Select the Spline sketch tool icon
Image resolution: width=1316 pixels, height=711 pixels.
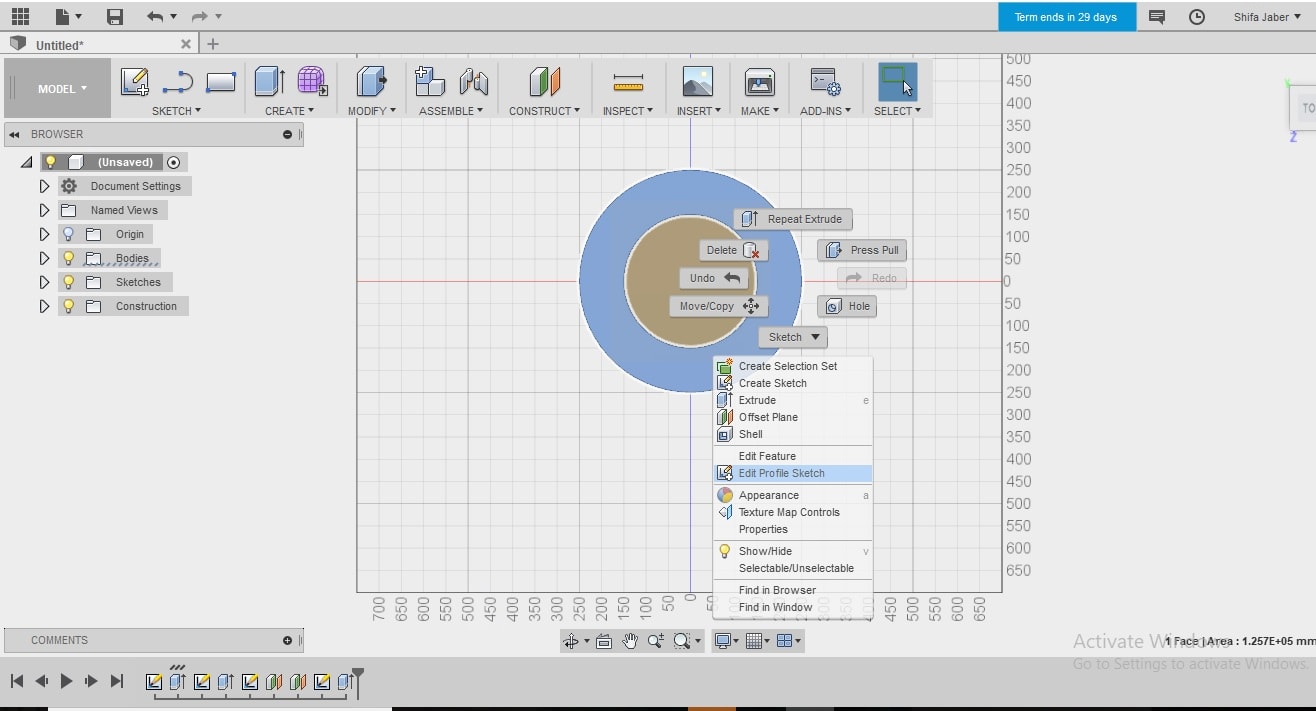pos(178,82)
